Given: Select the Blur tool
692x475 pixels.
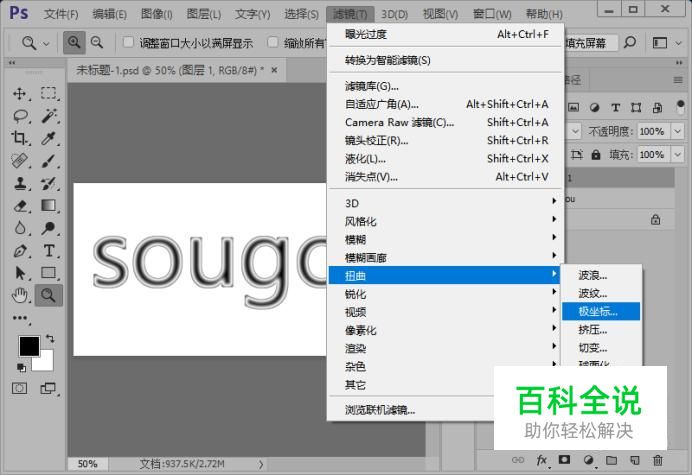Looking at the screenshot, I should tap(20, 228).
